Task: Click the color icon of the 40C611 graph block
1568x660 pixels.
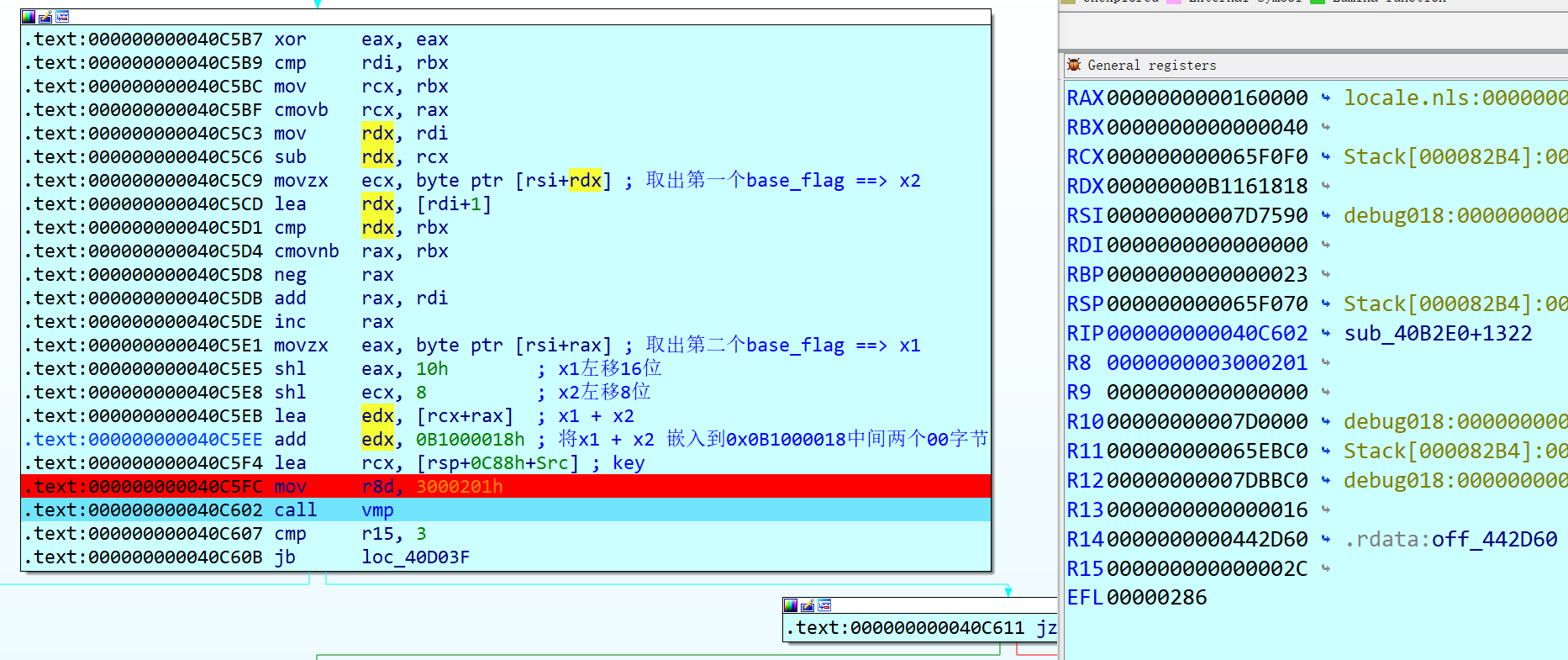Action: [x=791, y=605]
